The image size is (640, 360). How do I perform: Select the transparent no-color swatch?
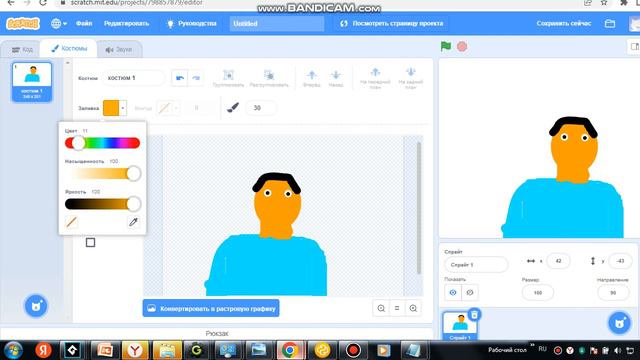click(x=71, y=222)
